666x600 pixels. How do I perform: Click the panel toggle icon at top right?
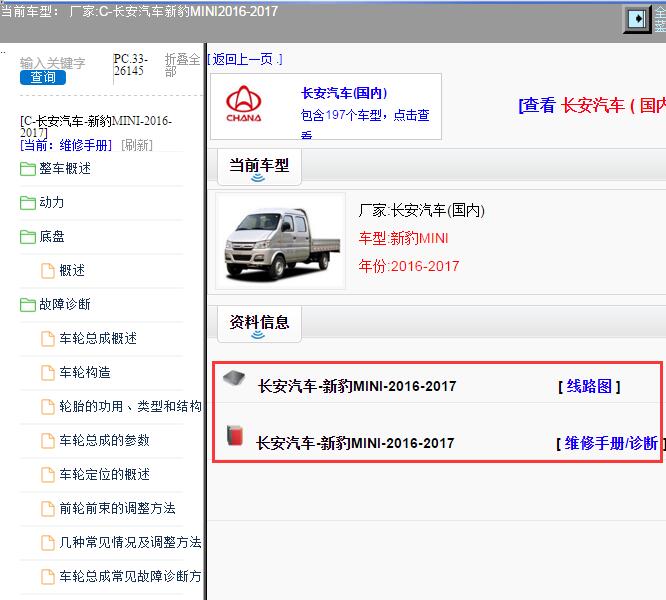coord(637,19)
